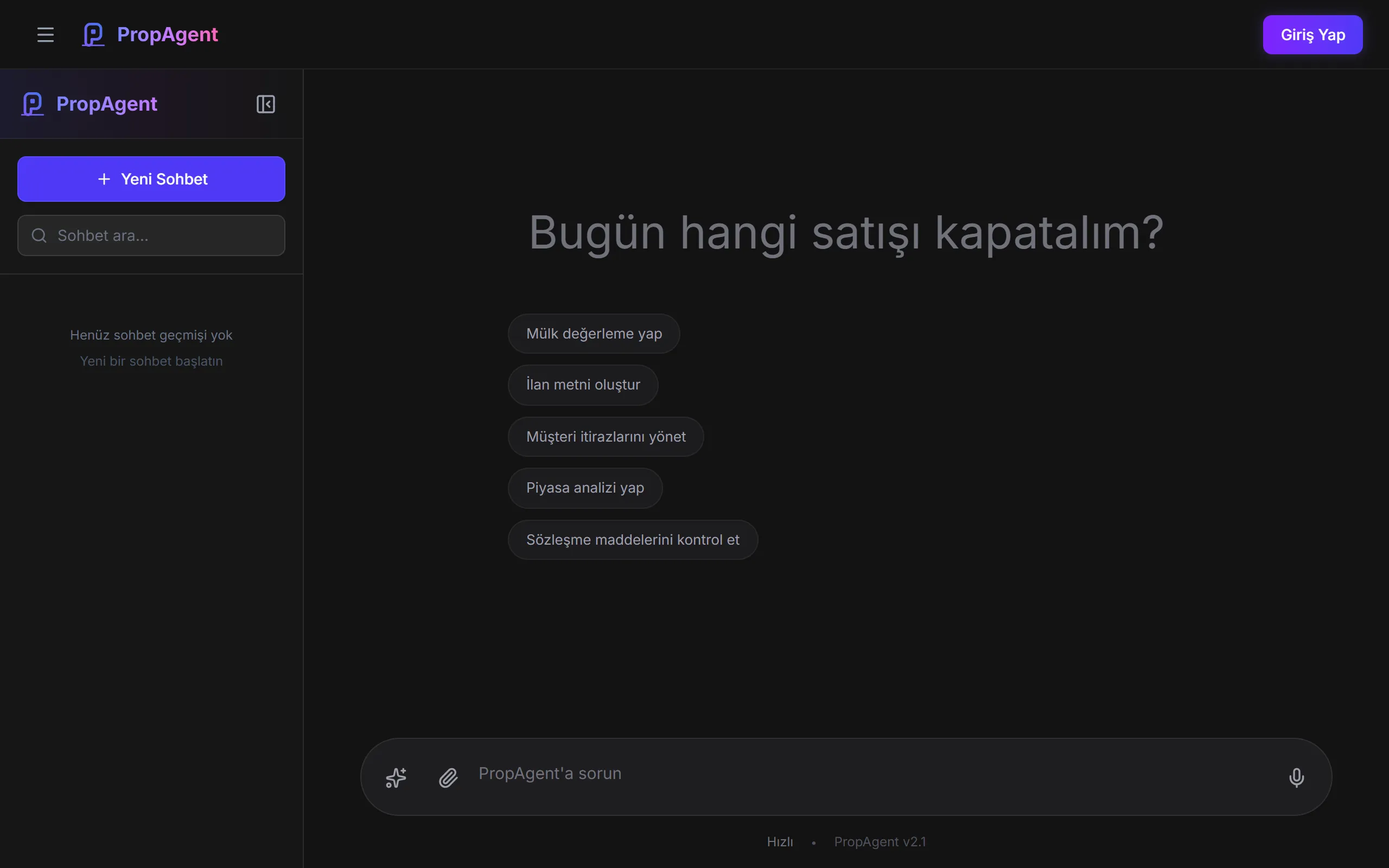Viewport: 1389px width, 868px height.
Task: Collapse the sidebar panel
Action: (265, 104)
